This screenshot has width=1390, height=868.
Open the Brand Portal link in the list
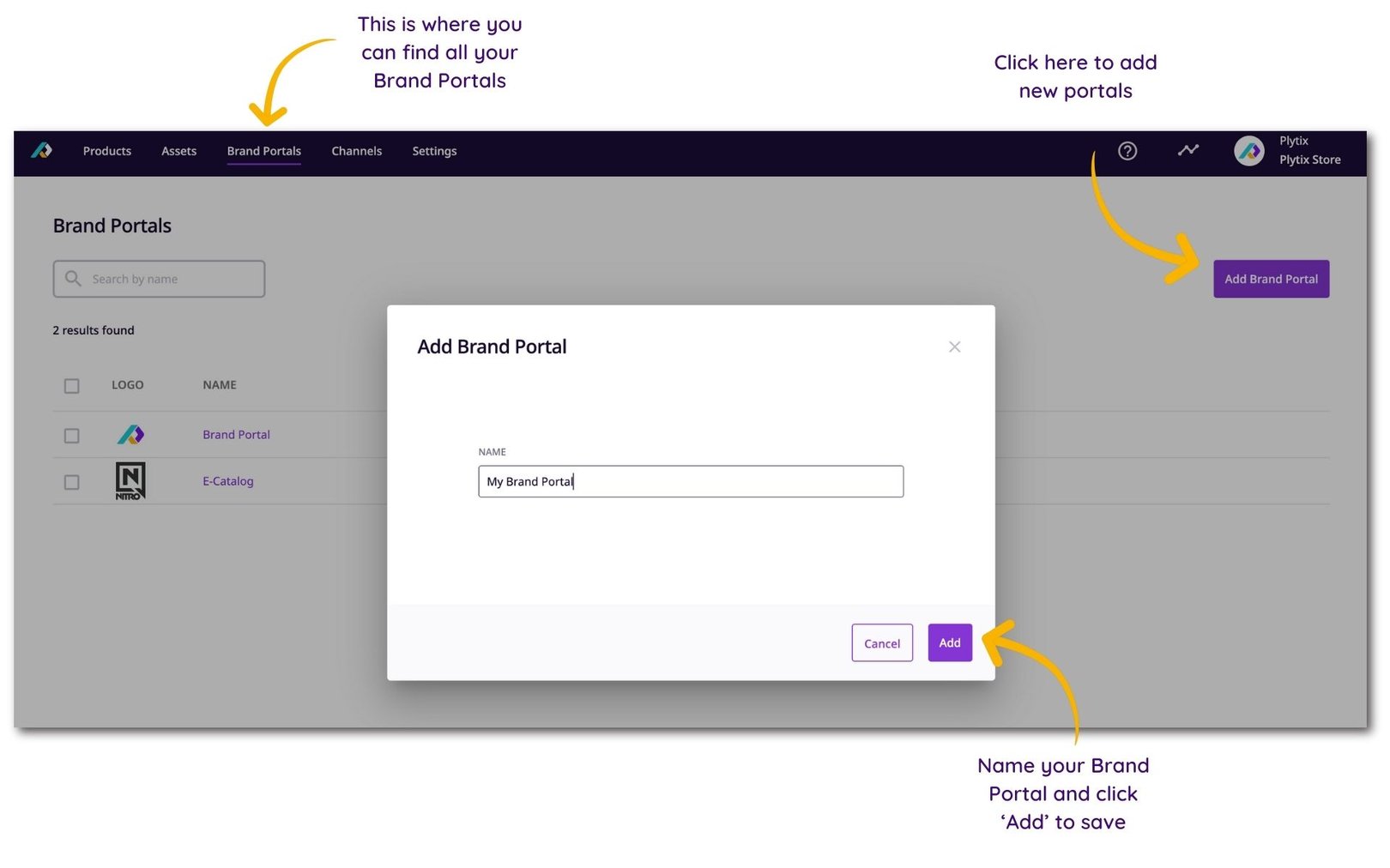coord(236,435)
